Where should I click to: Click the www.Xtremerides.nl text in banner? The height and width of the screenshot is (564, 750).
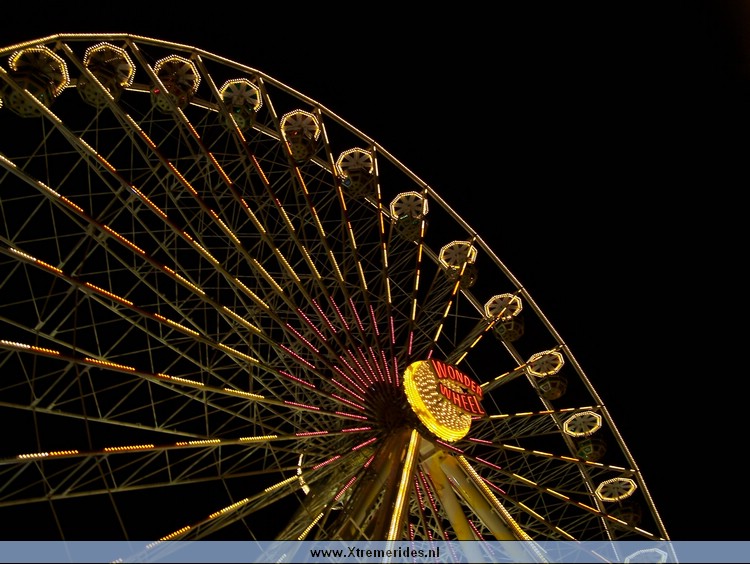click(x=375, y=553)
